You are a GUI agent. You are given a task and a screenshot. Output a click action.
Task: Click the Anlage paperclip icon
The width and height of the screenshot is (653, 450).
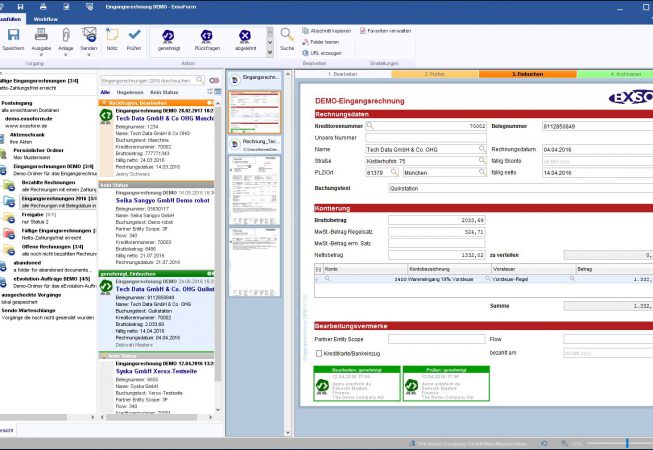coord(66,35)
